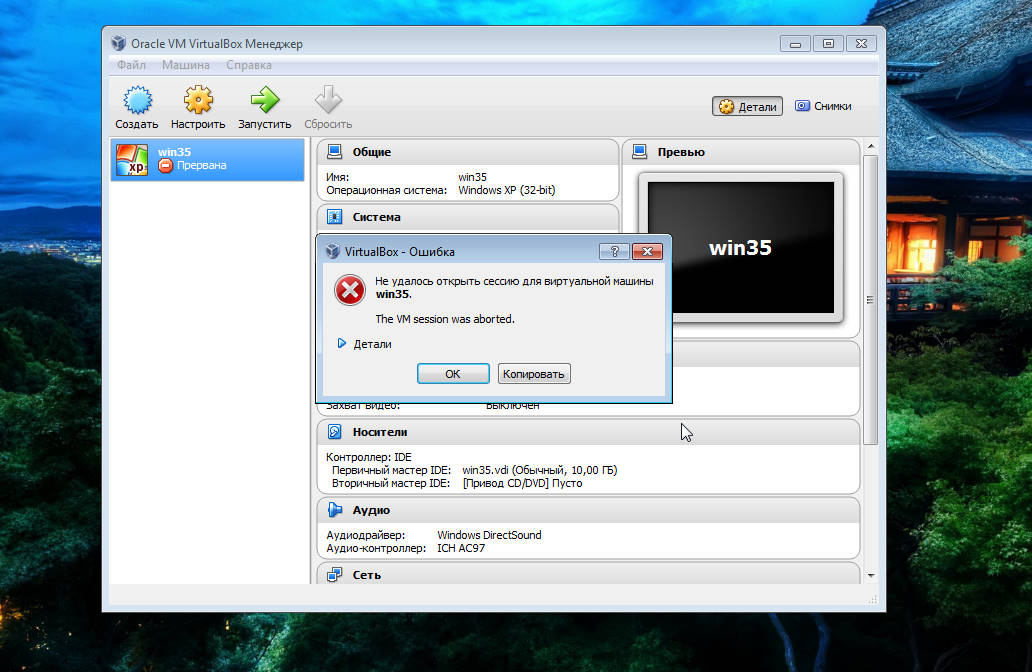Click the Система section header
Image resolution: width=1032 pixels, height=672 pixels.
[x=467, y=217]
